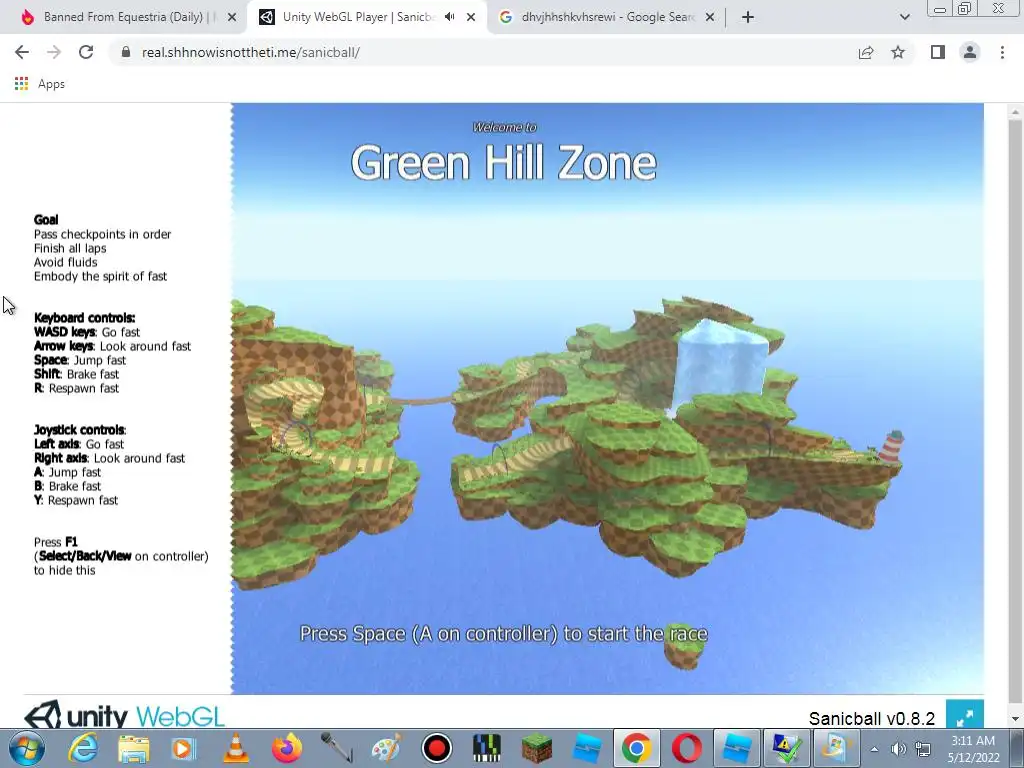Expand the tab search dropdown arrow
This screenshot has width=1024, height=768.
coord(904,18)
